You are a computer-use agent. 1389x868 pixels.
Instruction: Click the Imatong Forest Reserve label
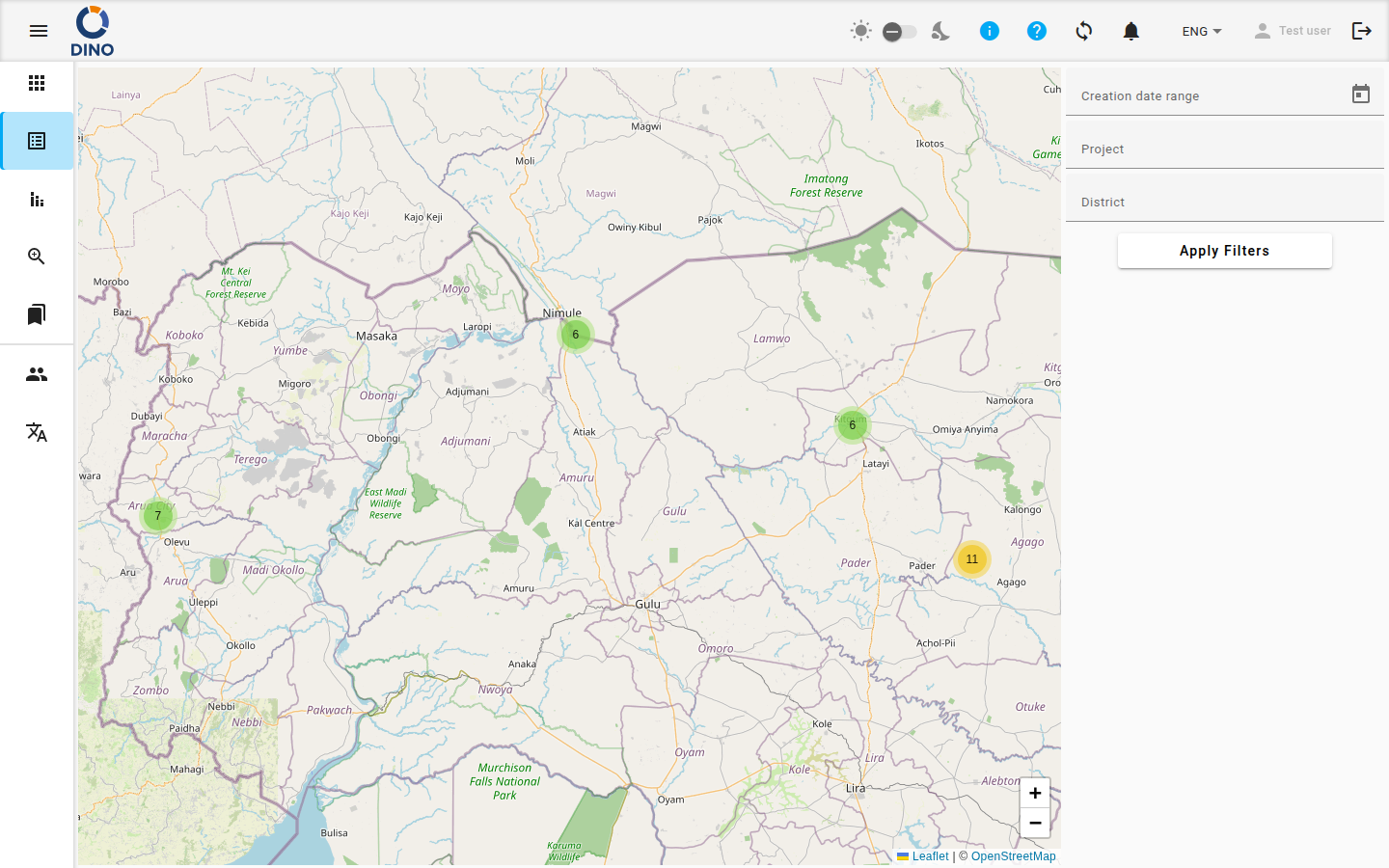tap(827, 186)
